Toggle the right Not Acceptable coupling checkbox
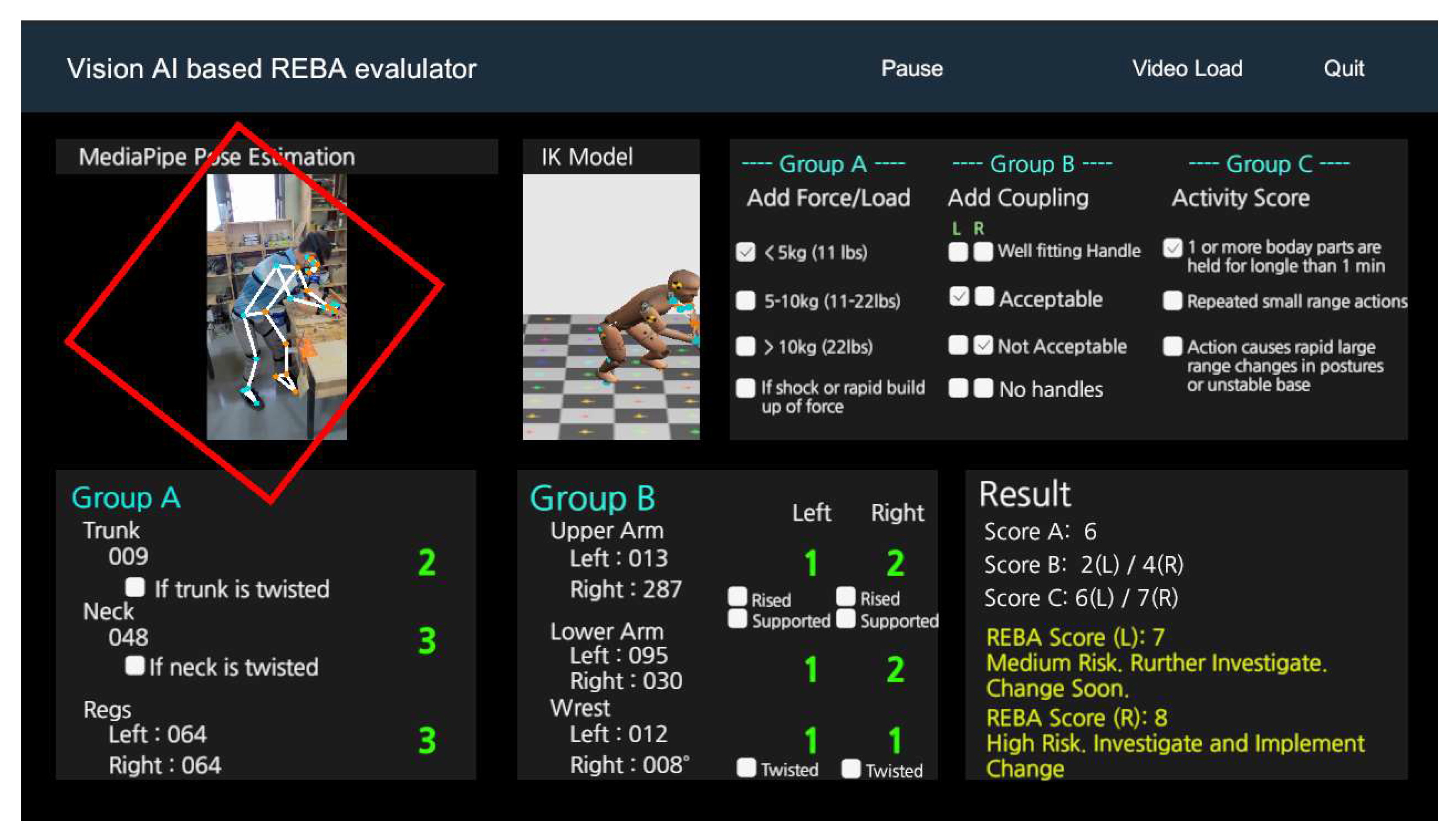Screen dimensions: 1456x834 click(x=984, y=346)
